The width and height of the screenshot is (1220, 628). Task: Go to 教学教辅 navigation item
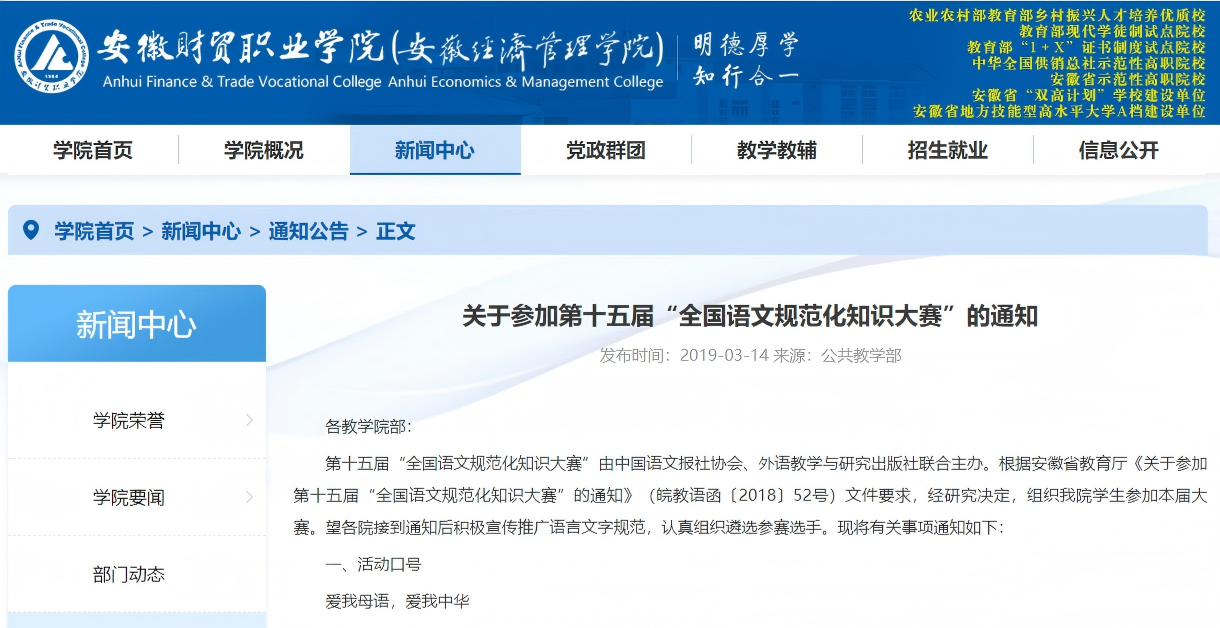777,150
